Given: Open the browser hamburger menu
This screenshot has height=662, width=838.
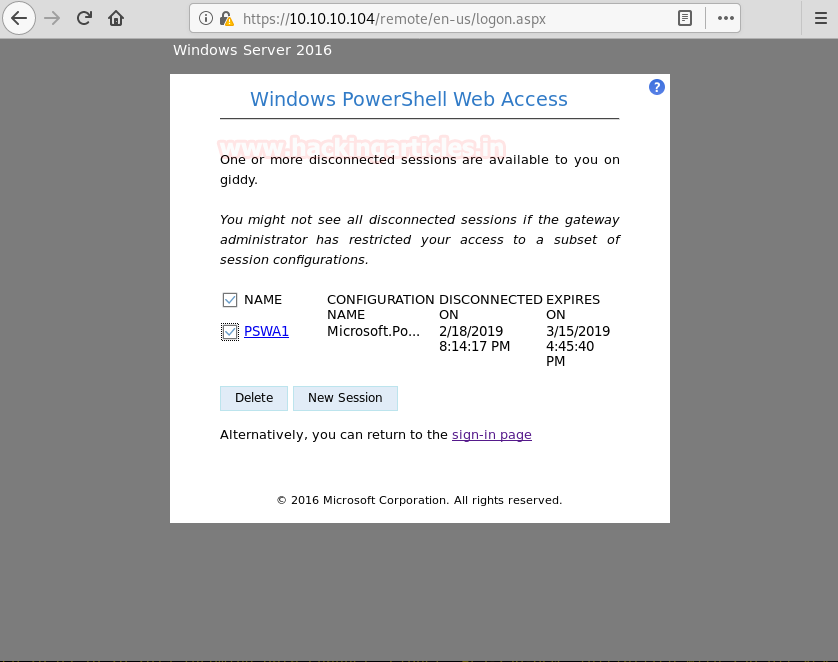Looking at the screenshot, I should pos(821,18).
